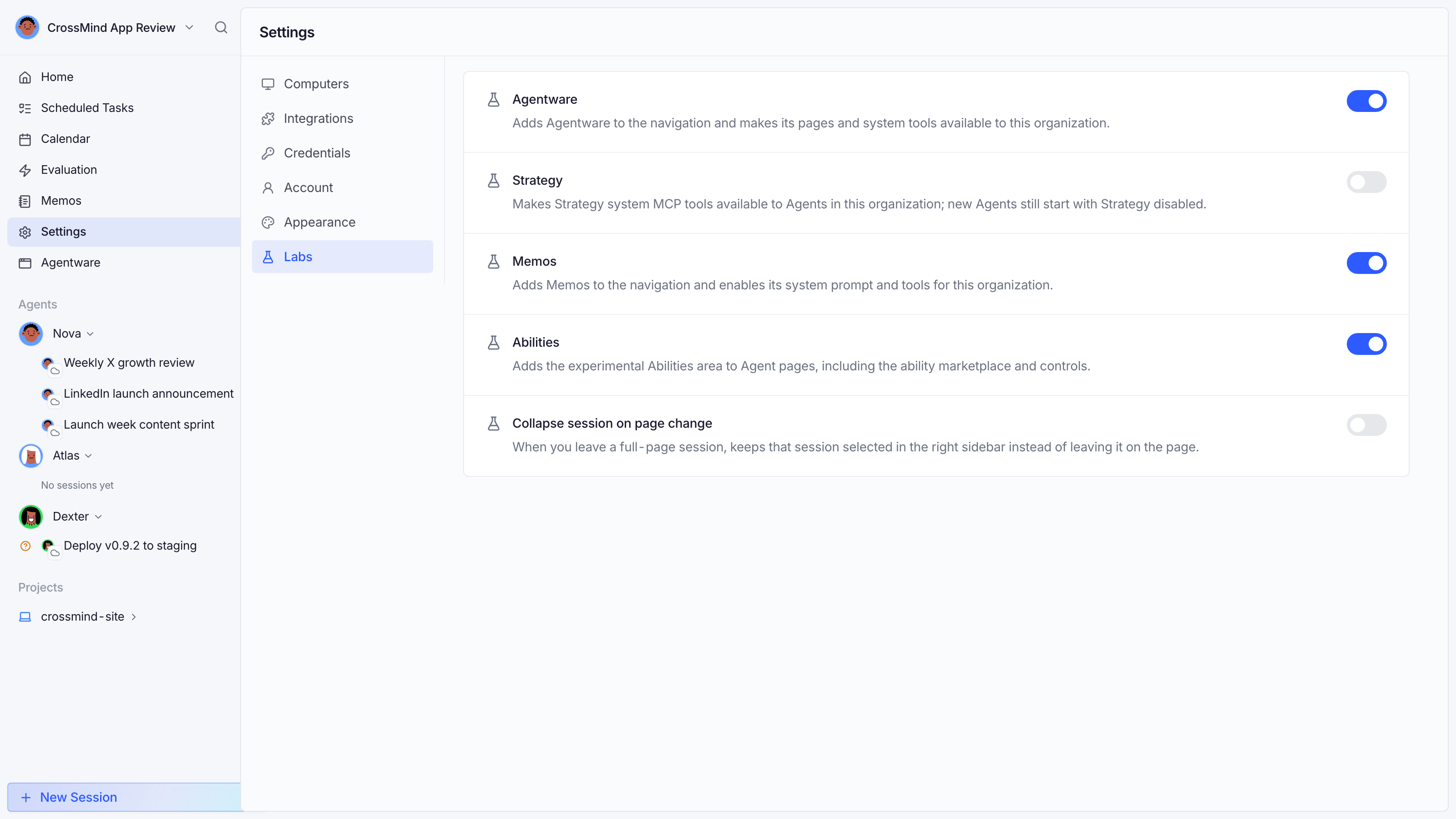1456x819 pixels.
Task: Expand the crossmind-site project
Action: click(134, 617)
